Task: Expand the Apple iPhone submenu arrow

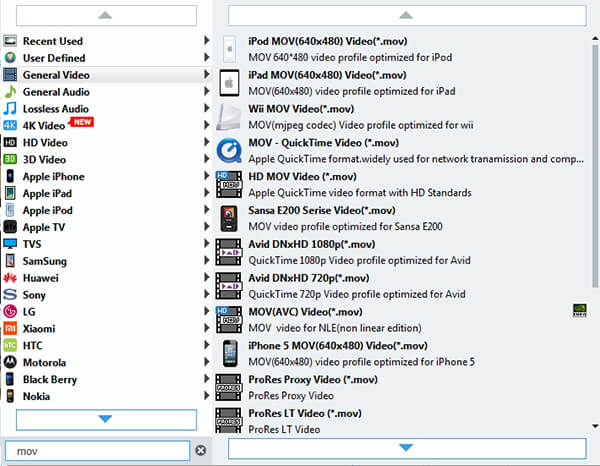Action: tap(207, 176)
